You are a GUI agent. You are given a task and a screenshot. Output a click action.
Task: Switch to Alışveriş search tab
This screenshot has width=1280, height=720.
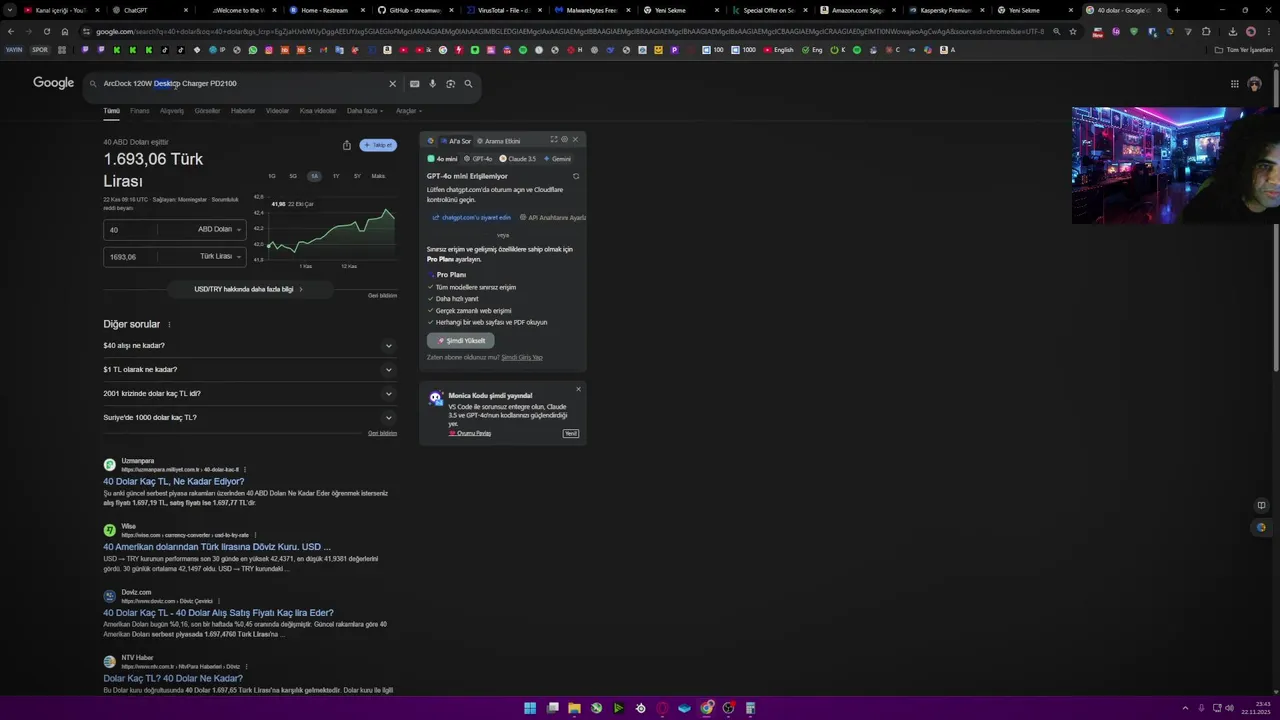click(x=172, y=111)
